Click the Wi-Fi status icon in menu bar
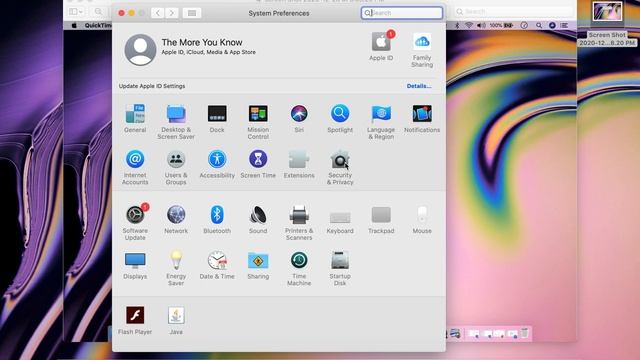This screenshot has width=640, height=360. click(x=469, y=25)
